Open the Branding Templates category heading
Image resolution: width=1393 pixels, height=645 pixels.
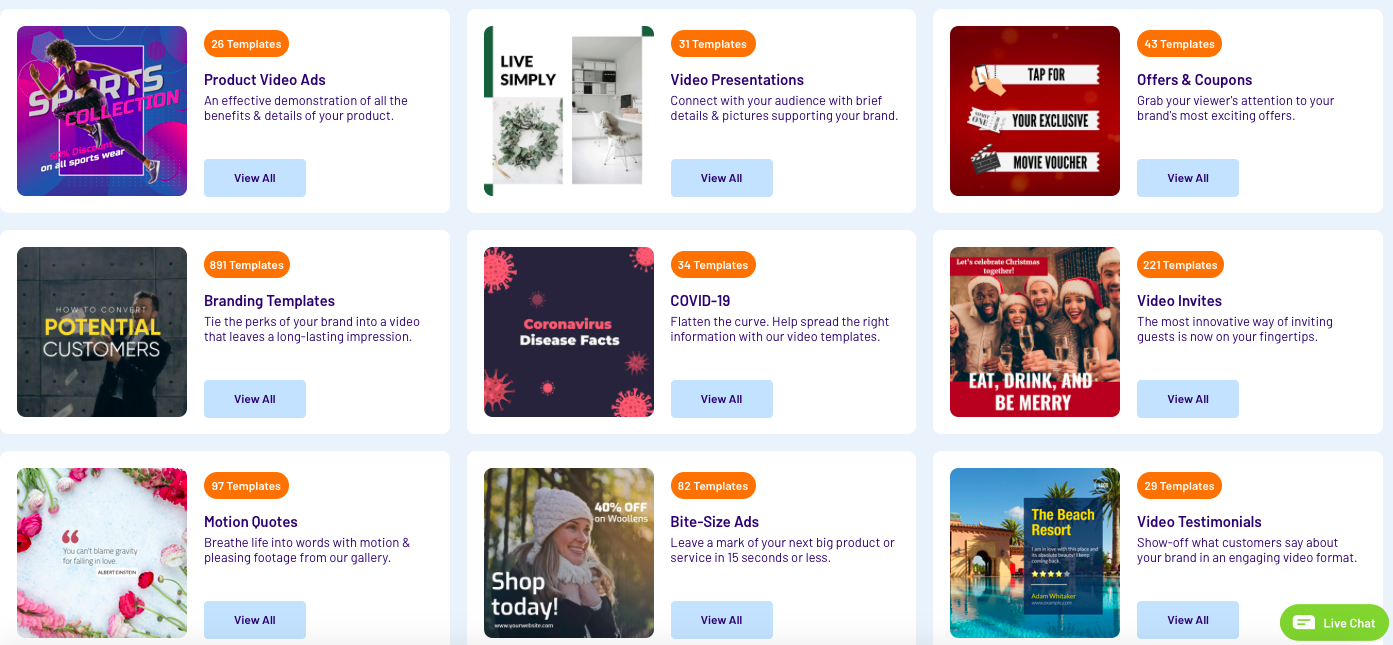268,300
